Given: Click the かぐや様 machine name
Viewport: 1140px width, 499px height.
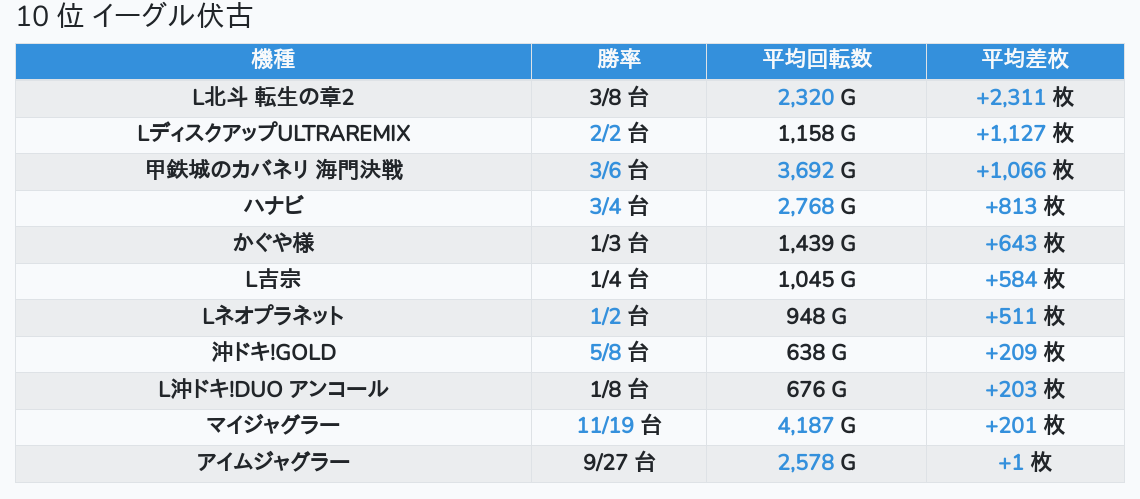Looking at the screenshot, I should 273,243.
